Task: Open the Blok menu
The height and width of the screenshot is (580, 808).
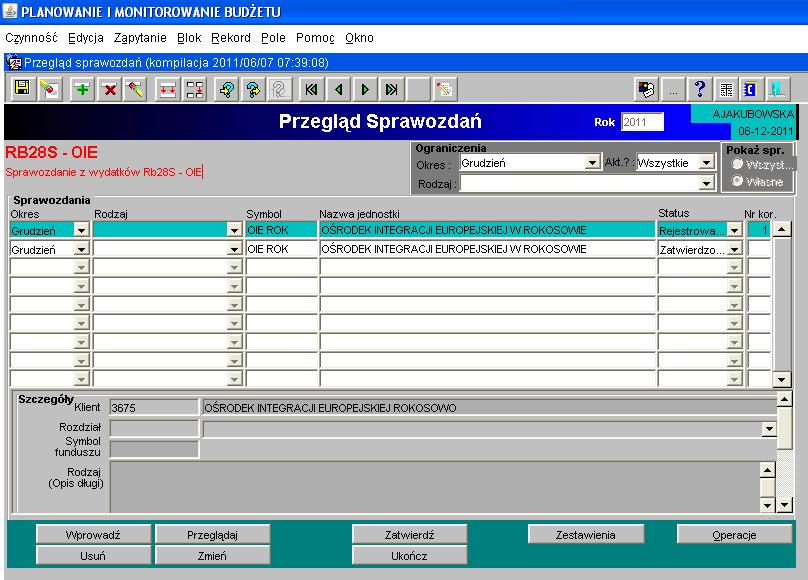Action: (x=189, y=38)
